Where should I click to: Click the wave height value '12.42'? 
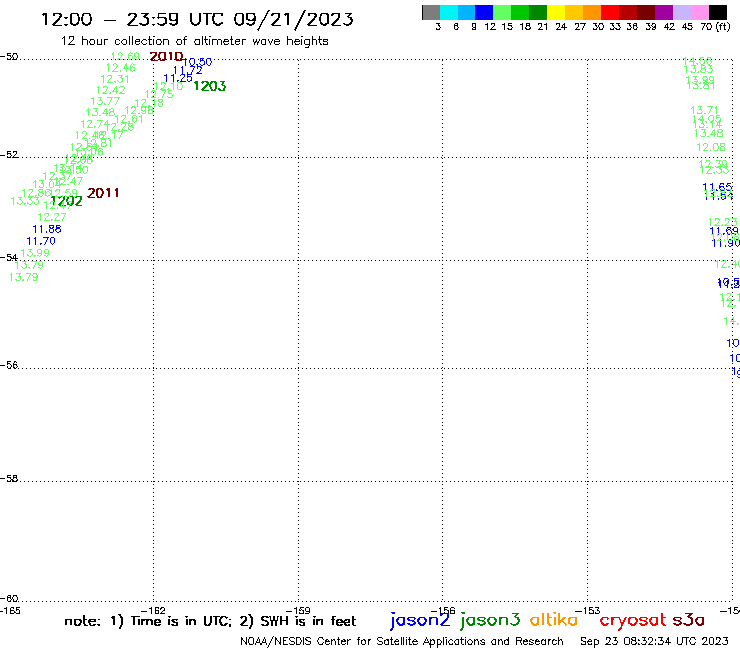pyautogui.click(x=110, y=90)
